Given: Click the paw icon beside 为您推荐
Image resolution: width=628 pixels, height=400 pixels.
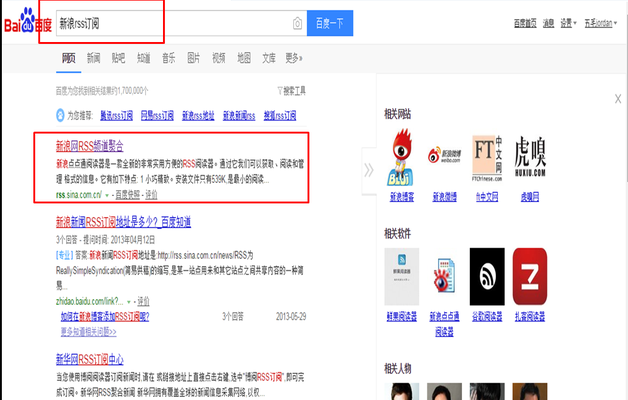Looking at the screenshot, I should click(60, 115).
